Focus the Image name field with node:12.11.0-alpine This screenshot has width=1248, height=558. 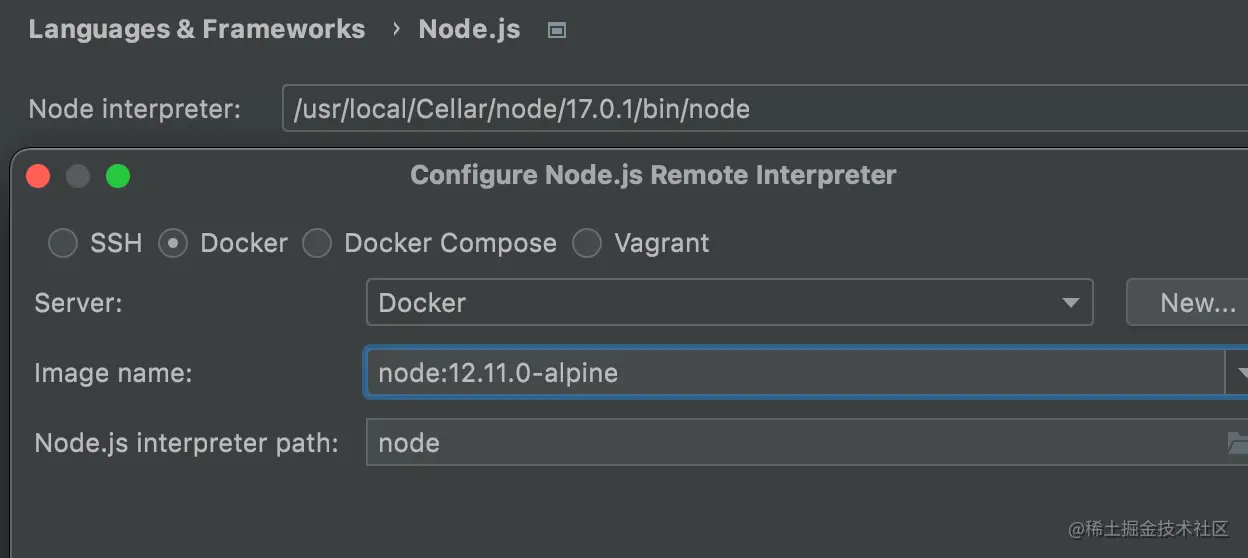click(x=796, y=373)
